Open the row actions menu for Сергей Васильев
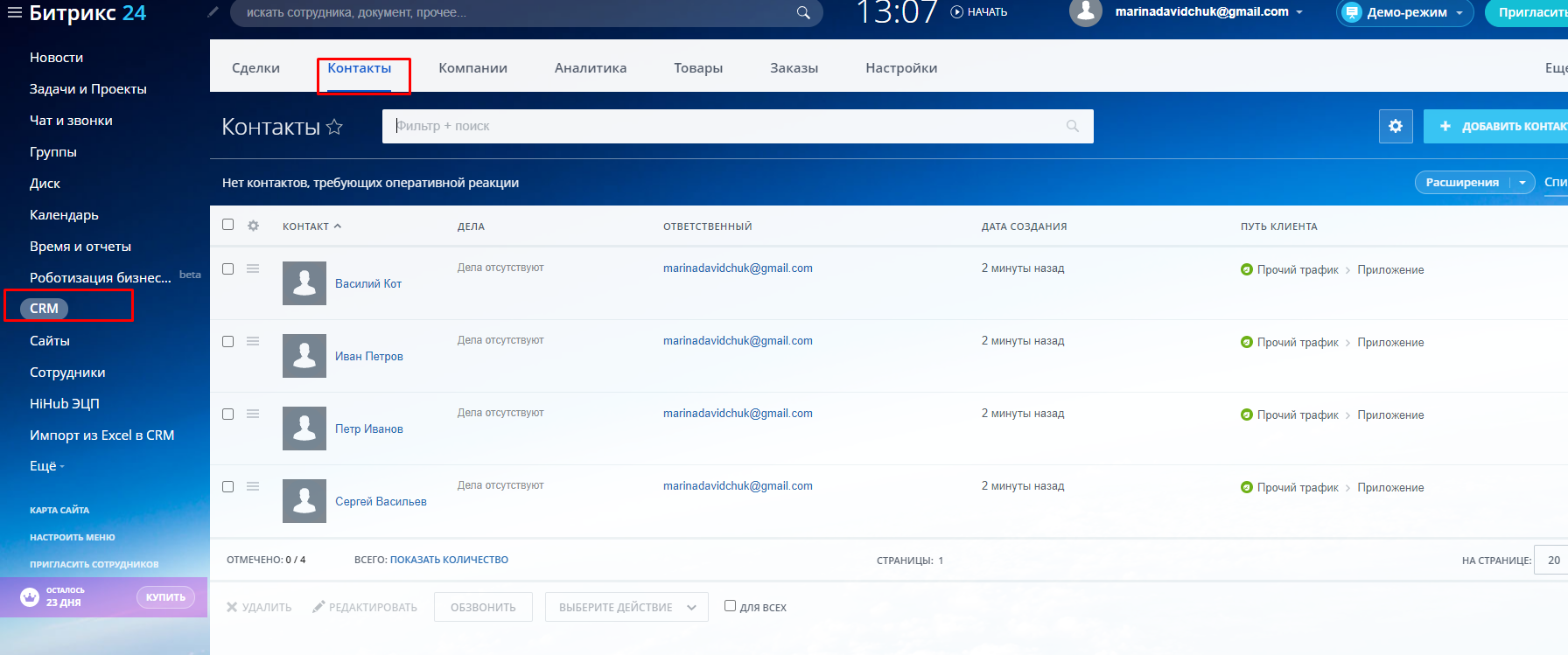 [x=253, y=486]
